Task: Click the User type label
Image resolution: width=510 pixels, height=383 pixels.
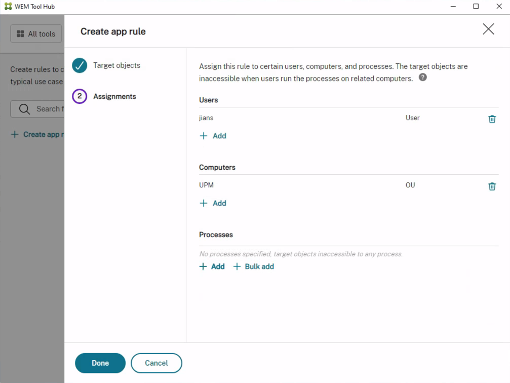Action: coord(413,118)
